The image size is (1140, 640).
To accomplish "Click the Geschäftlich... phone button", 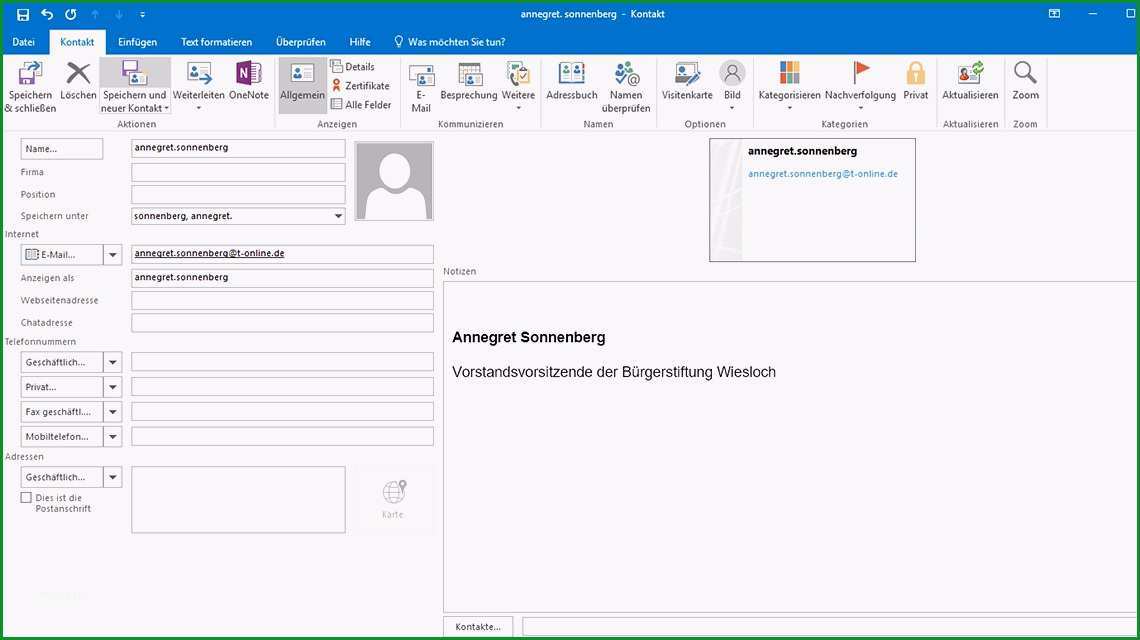I will [62, 362].
